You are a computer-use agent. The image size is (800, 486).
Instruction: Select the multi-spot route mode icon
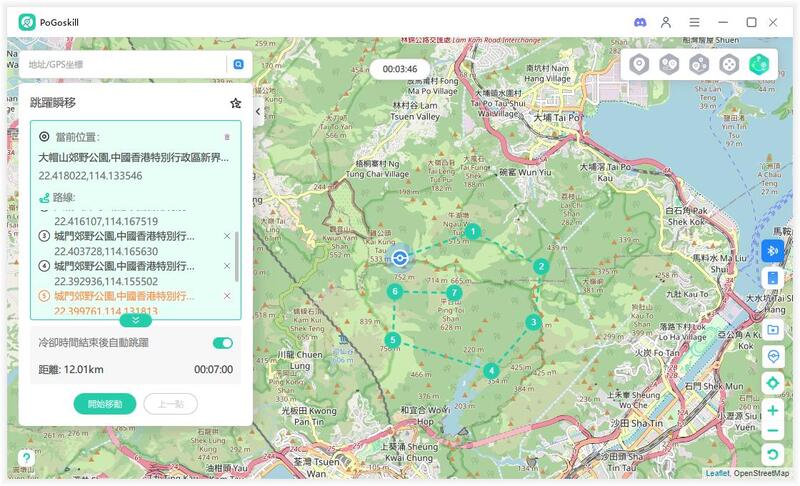[x=699, y=64]
